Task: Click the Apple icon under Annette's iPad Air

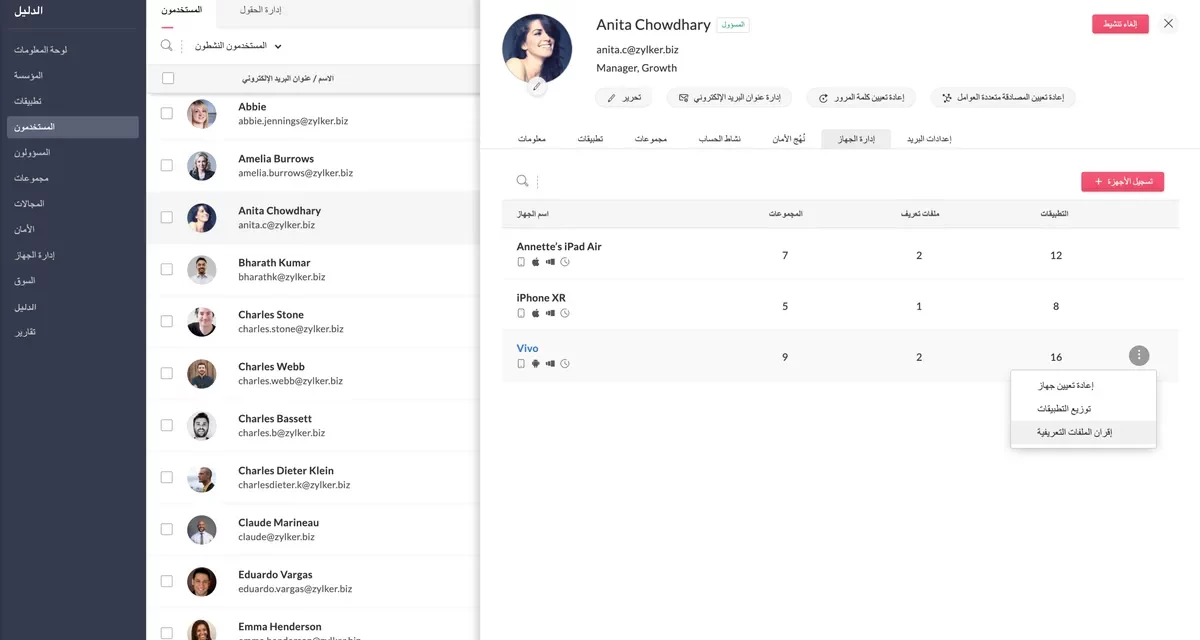Action: point(535,262)
